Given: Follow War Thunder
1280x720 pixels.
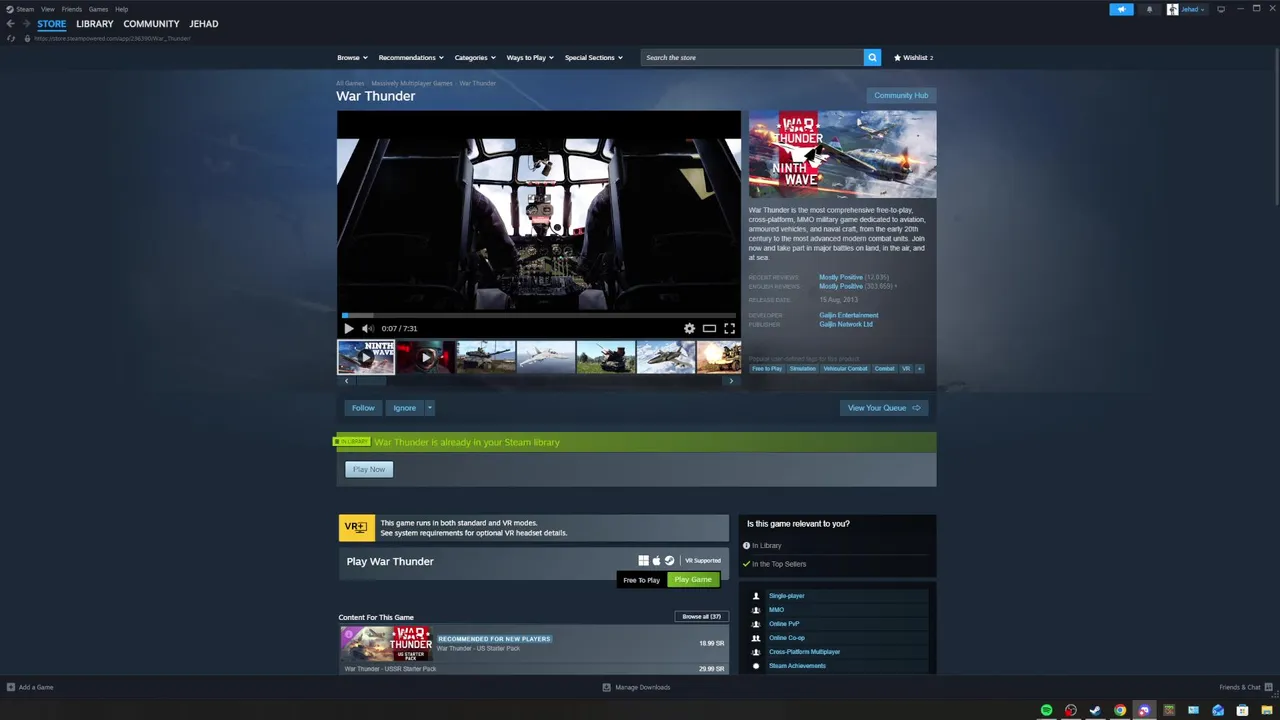Looking at the screenshot, I should [x=363, y=408].
